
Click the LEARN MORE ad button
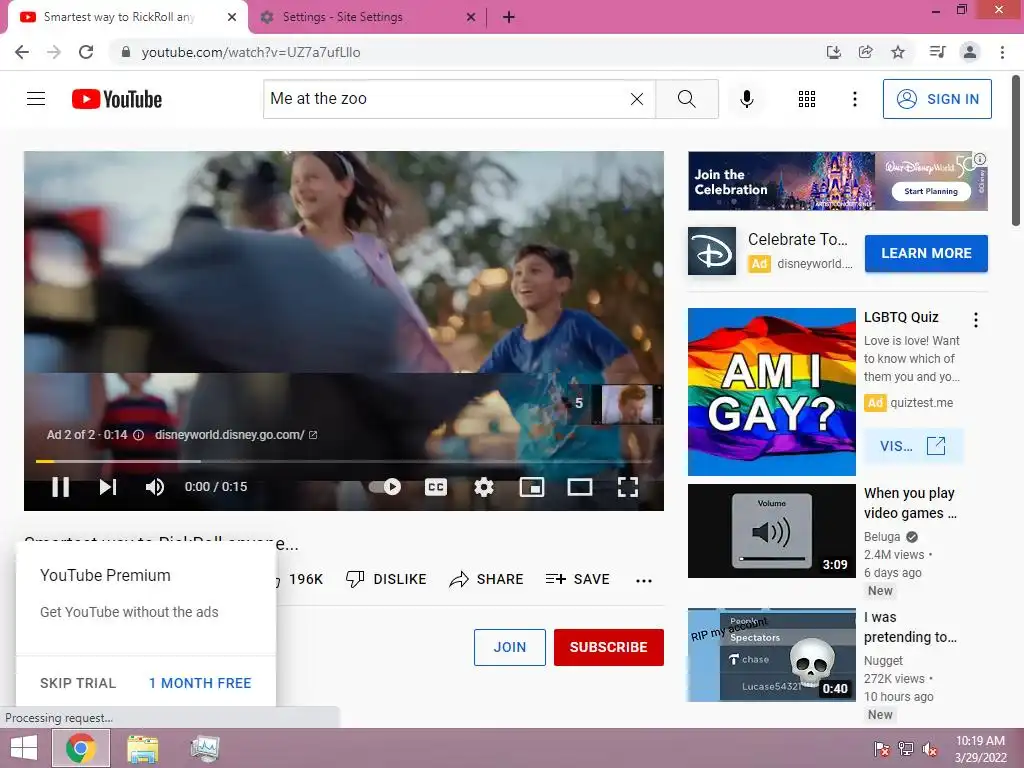pos(926,253)
